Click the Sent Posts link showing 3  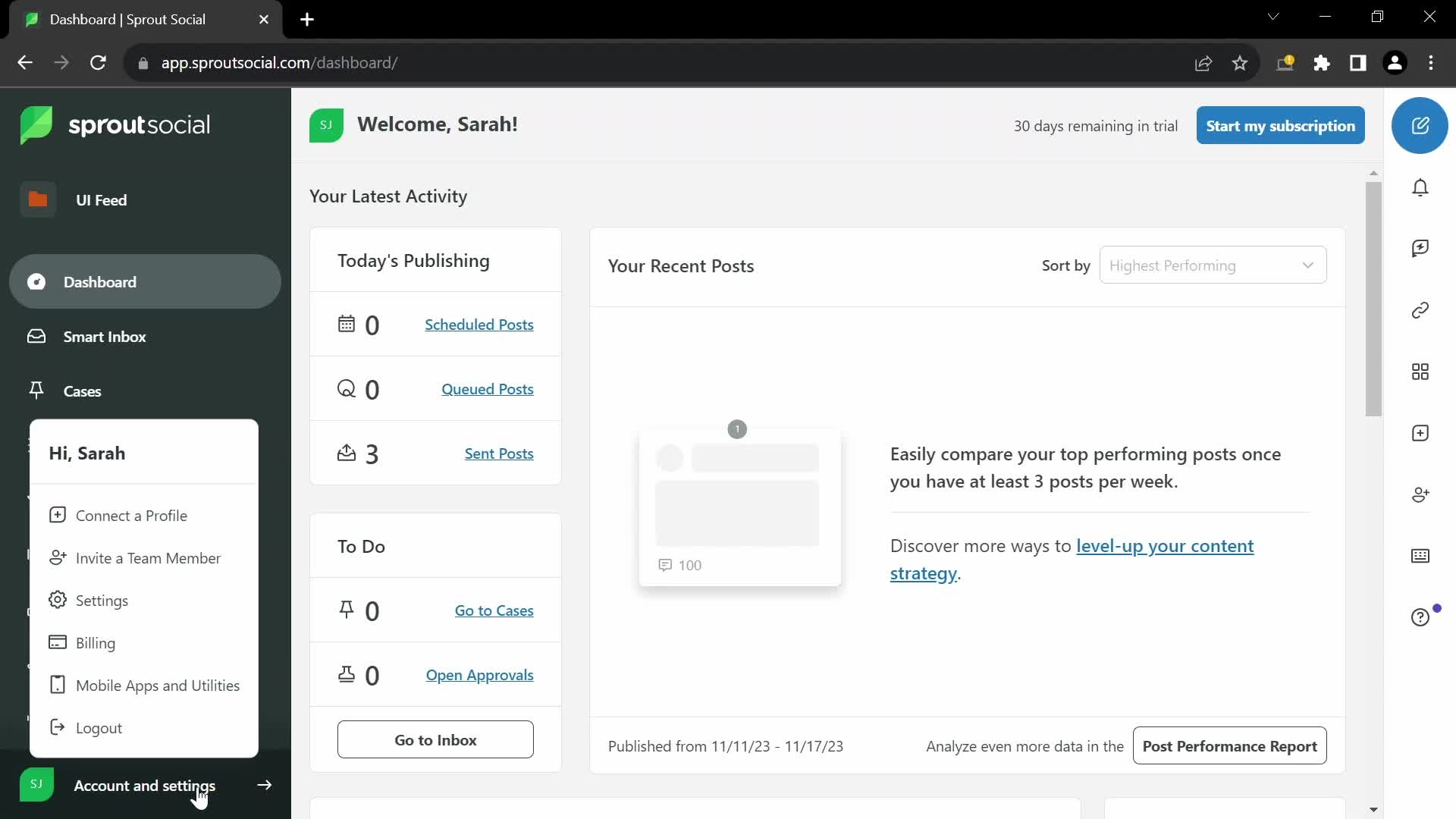point(499,453)
